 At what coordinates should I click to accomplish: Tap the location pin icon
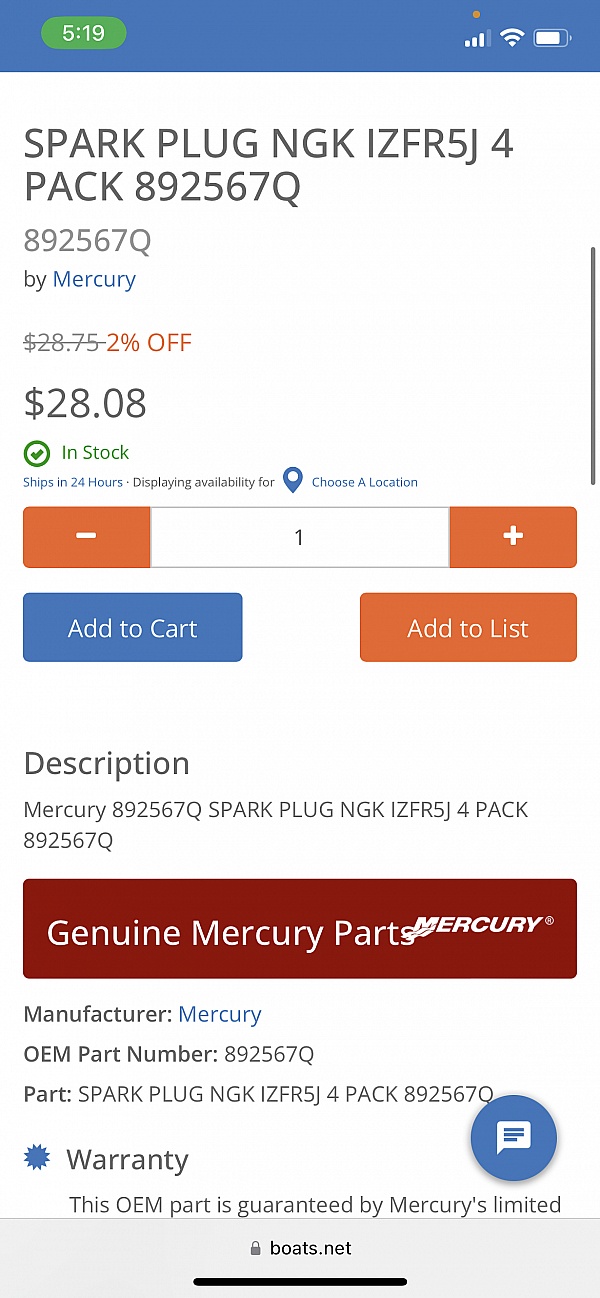click(x=293, y=481)
